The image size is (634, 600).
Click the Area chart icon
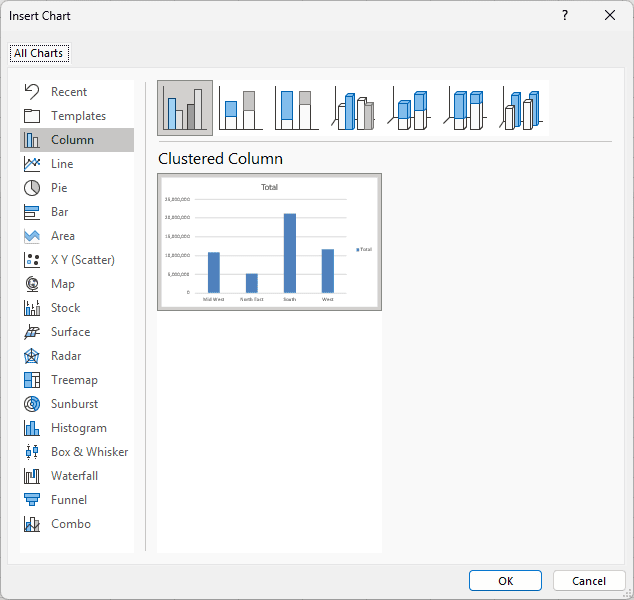click(32, 236)
